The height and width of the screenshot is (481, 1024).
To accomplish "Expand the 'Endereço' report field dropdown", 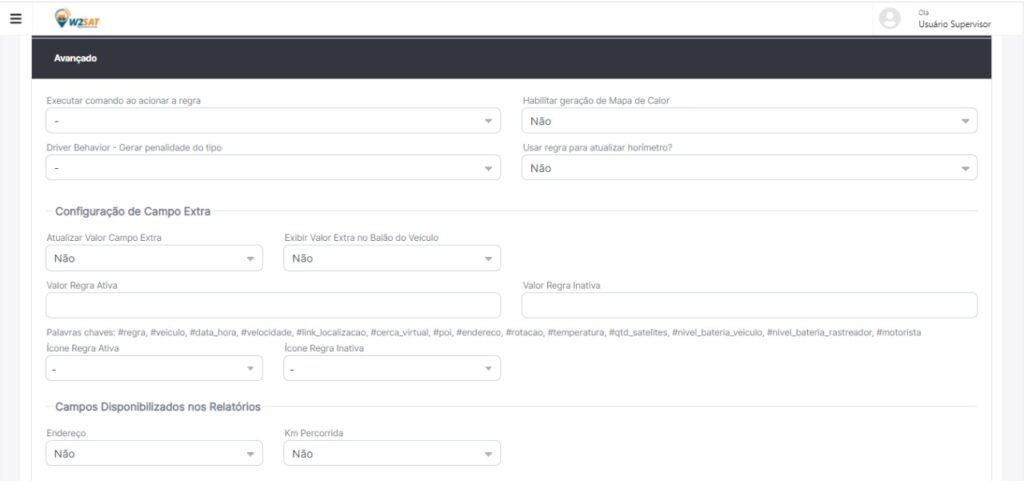I will [x=153, y=454].
